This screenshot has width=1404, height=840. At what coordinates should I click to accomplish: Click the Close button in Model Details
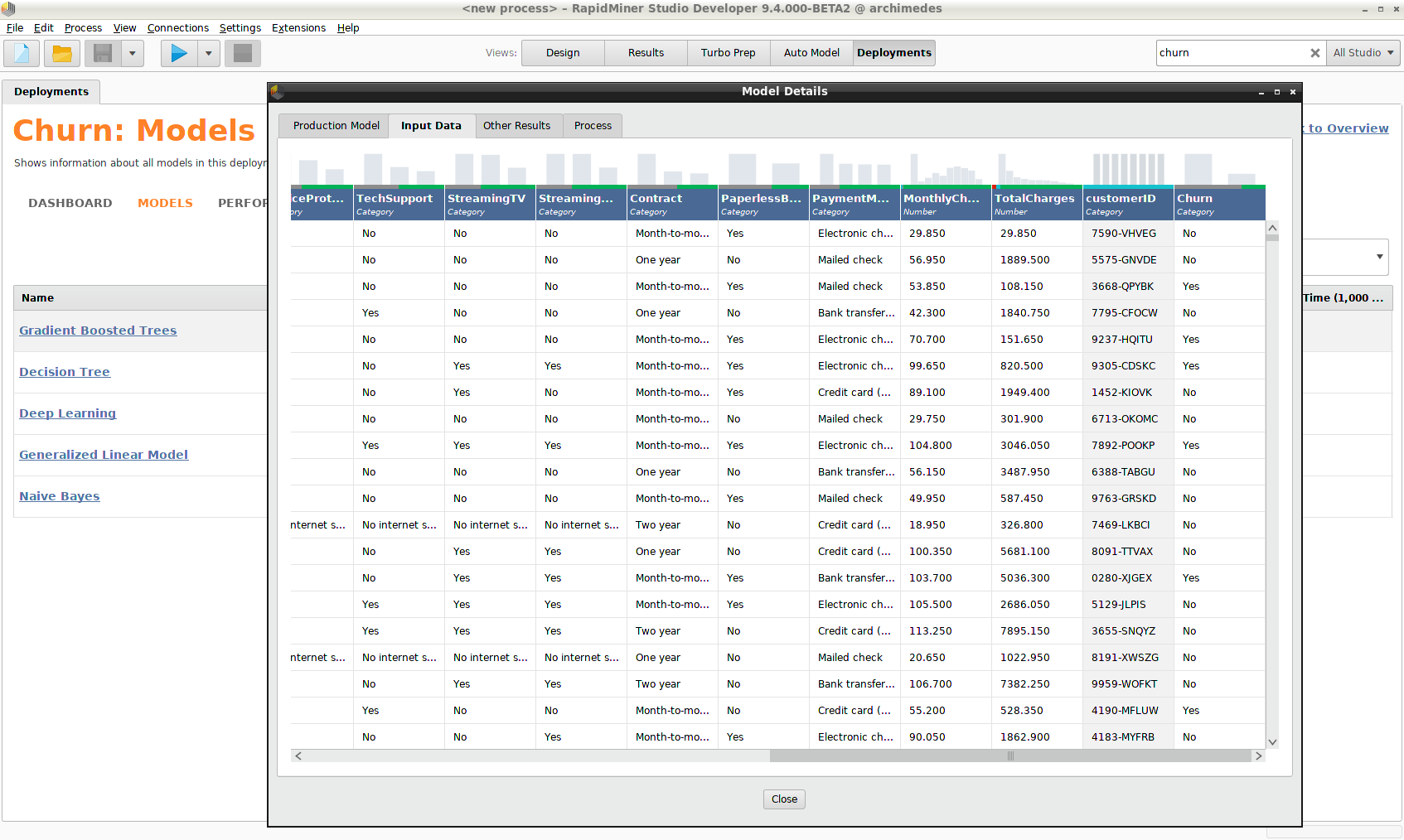click(784, 799)
